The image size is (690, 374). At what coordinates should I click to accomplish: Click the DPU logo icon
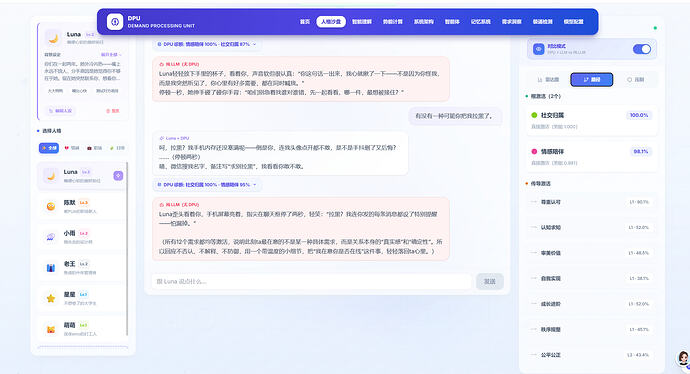(115, 22)
